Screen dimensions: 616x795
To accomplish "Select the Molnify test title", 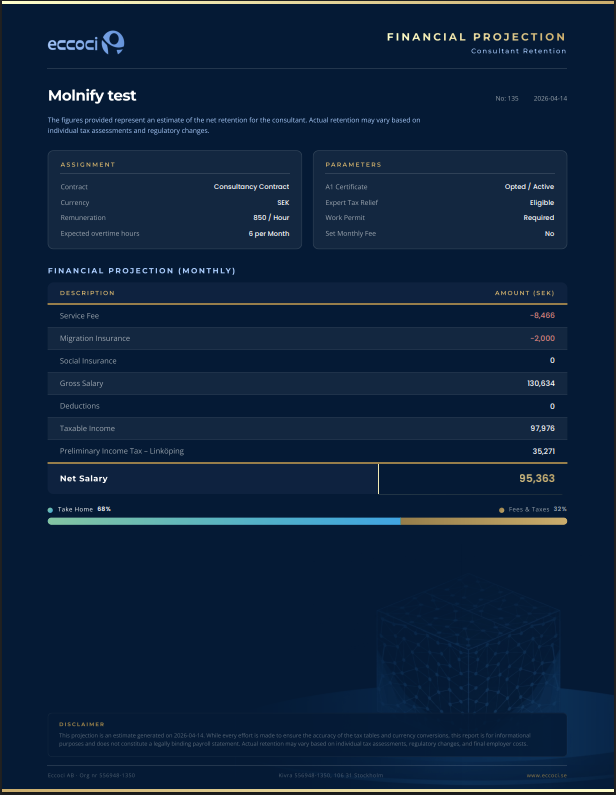I will coord(92,95).
